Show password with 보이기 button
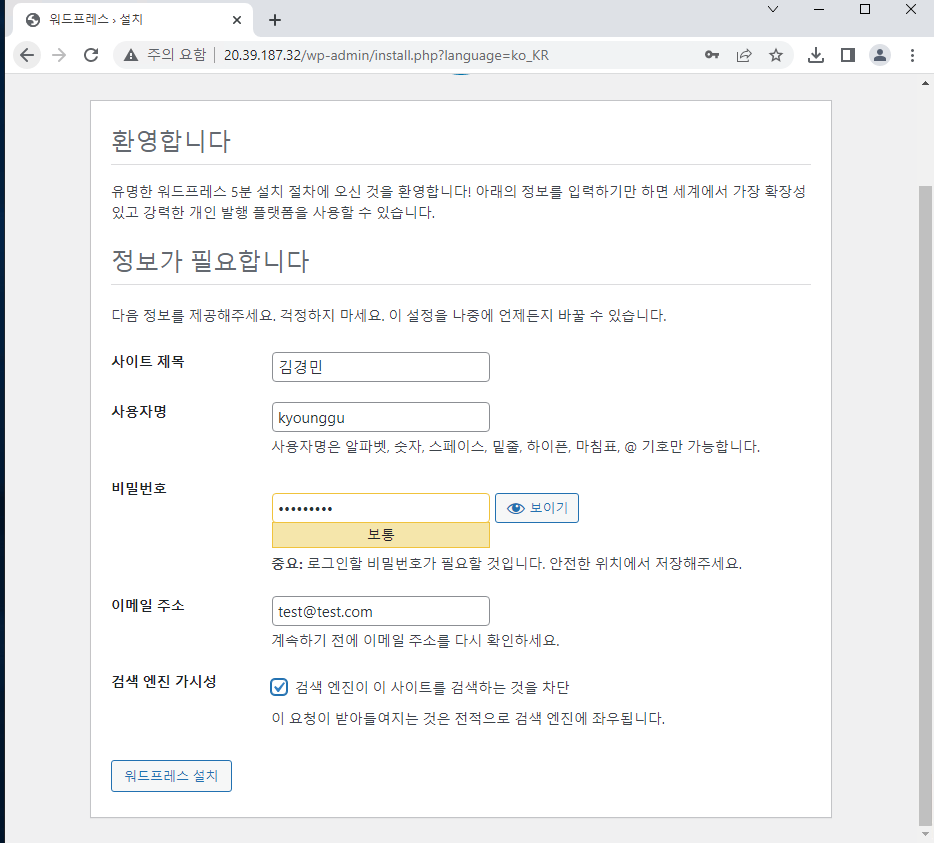Viewport: 934px width, 843px height. click(537, 508)
